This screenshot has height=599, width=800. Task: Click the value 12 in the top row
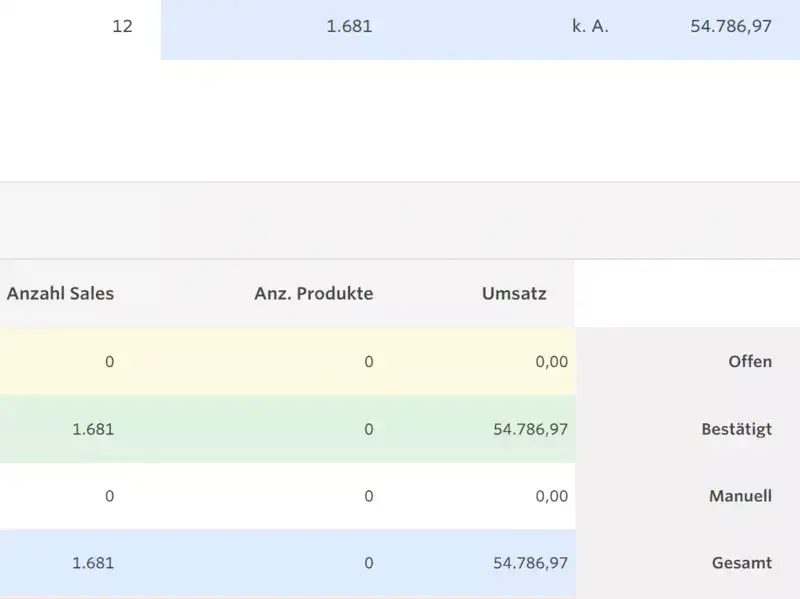122,27
